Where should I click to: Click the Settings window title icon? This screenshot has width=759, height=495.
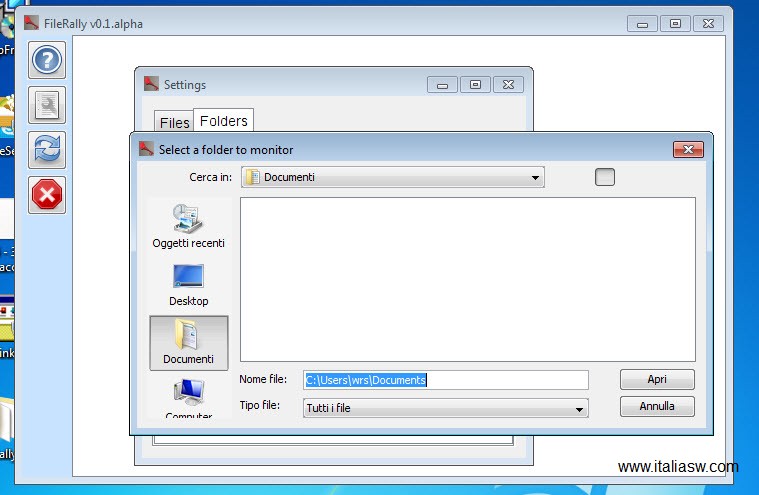coord(151,84)
